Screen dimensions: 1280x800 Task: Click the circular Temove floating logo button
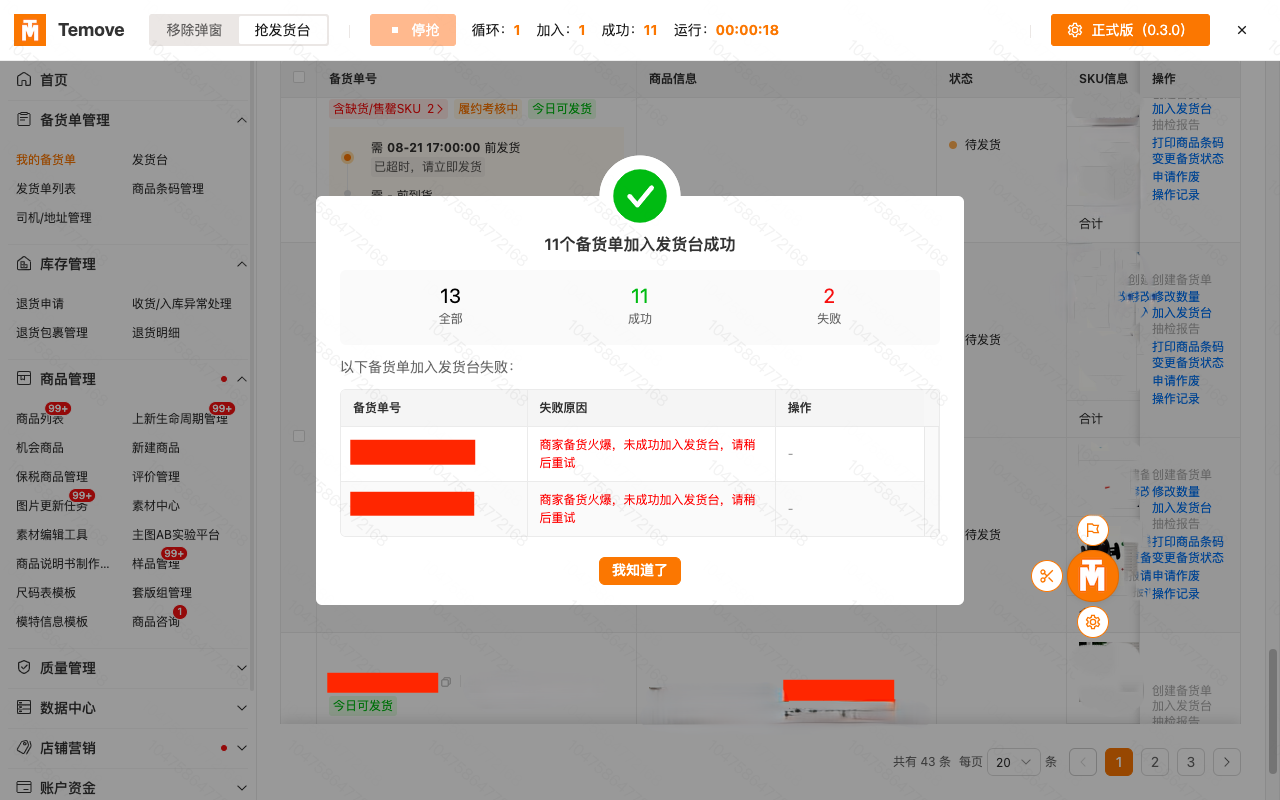[1093, 576]
